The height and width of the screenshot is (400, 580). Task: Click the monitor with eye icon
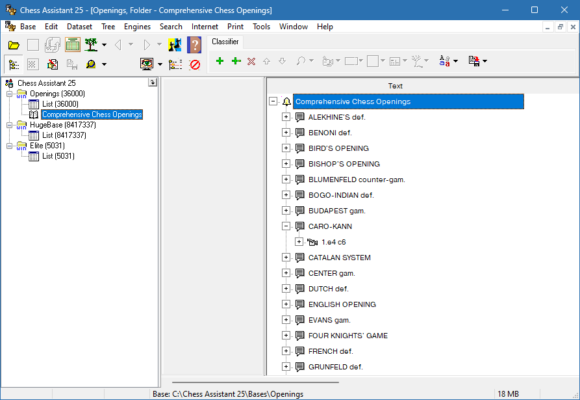click(x=147, y=64)
